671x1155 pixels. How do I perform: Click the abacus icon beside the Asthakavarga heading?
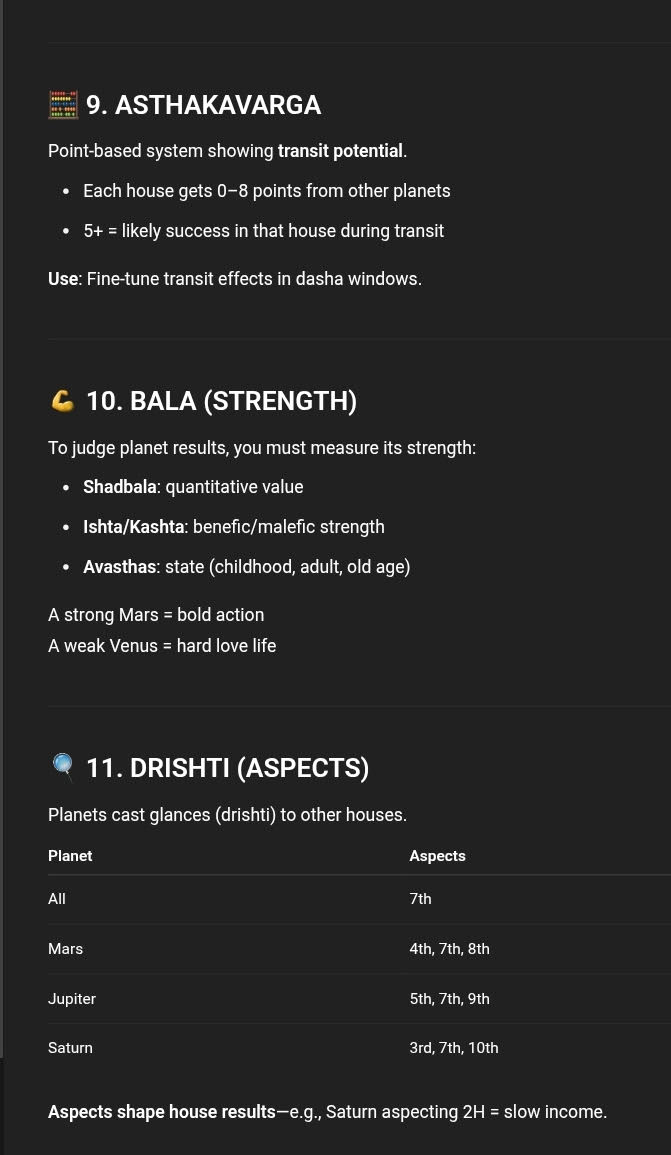63,105
